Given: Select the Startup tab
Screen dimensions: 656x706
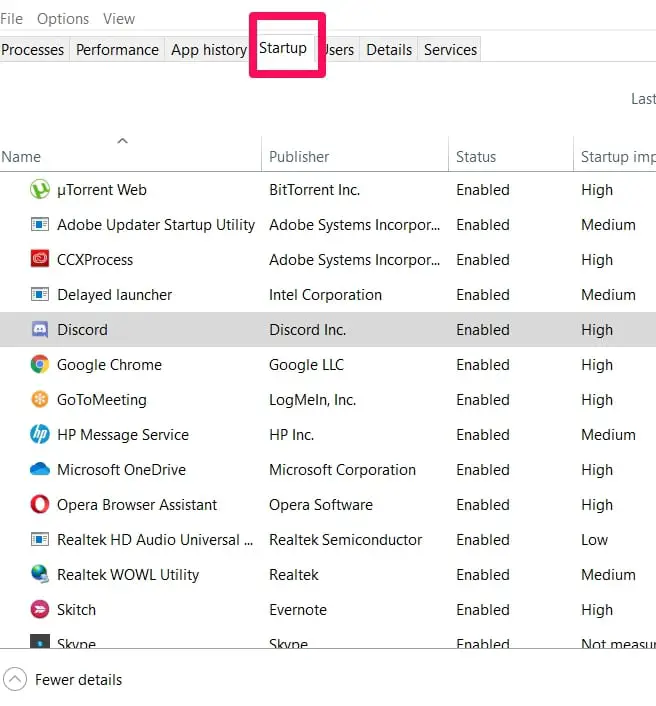Looking at the screenshot, I should pyautogui.click(x=283, y=48).
